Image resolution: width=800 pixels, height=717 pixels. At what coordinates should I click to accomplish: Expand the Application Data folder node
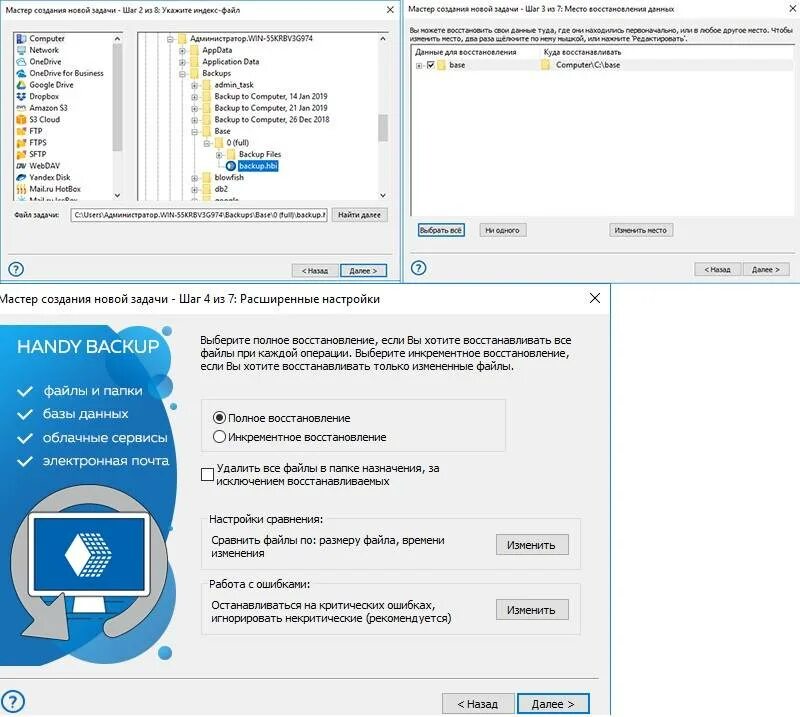[x=182, y=62]
